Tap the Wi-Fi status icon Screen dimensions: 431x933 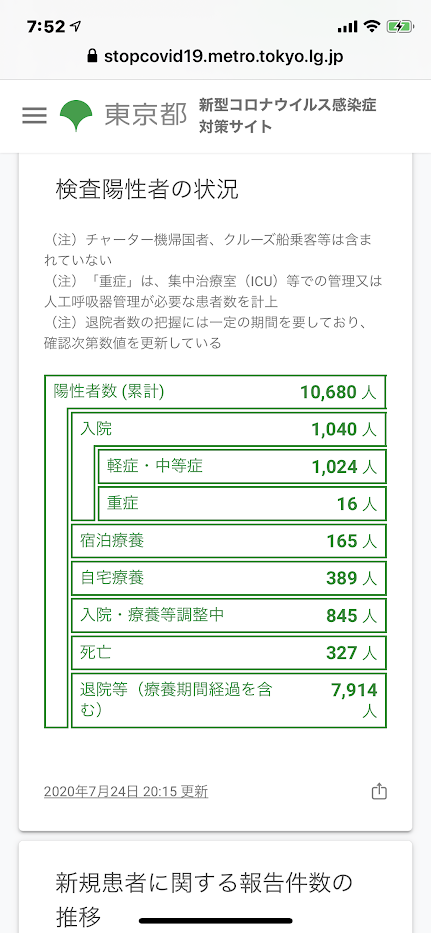pos(373,26)
